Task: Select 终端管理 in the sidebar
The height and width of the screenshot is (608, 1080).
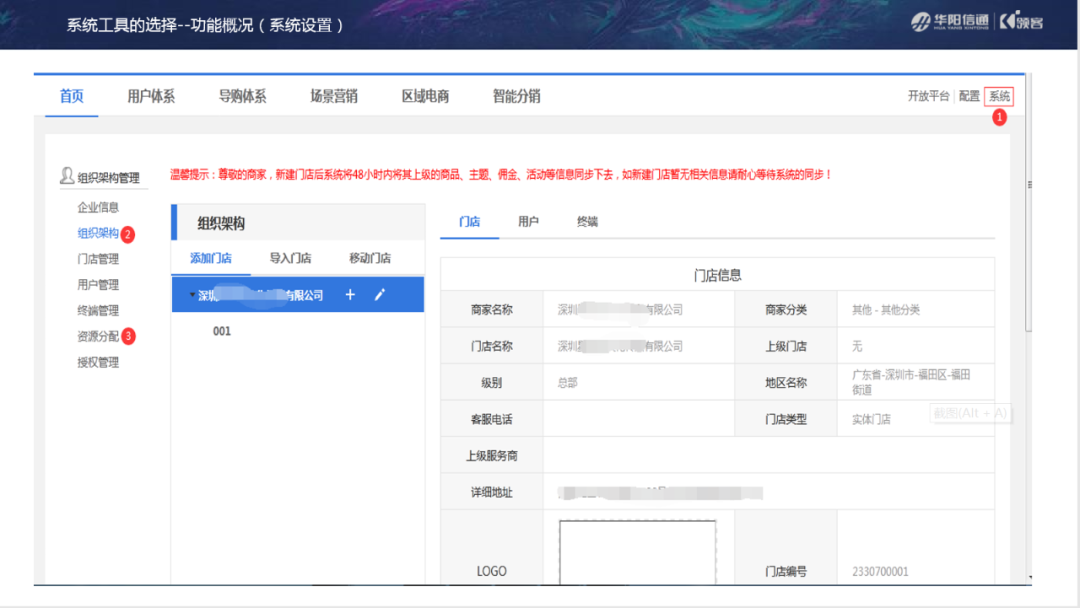Action: 98,311
